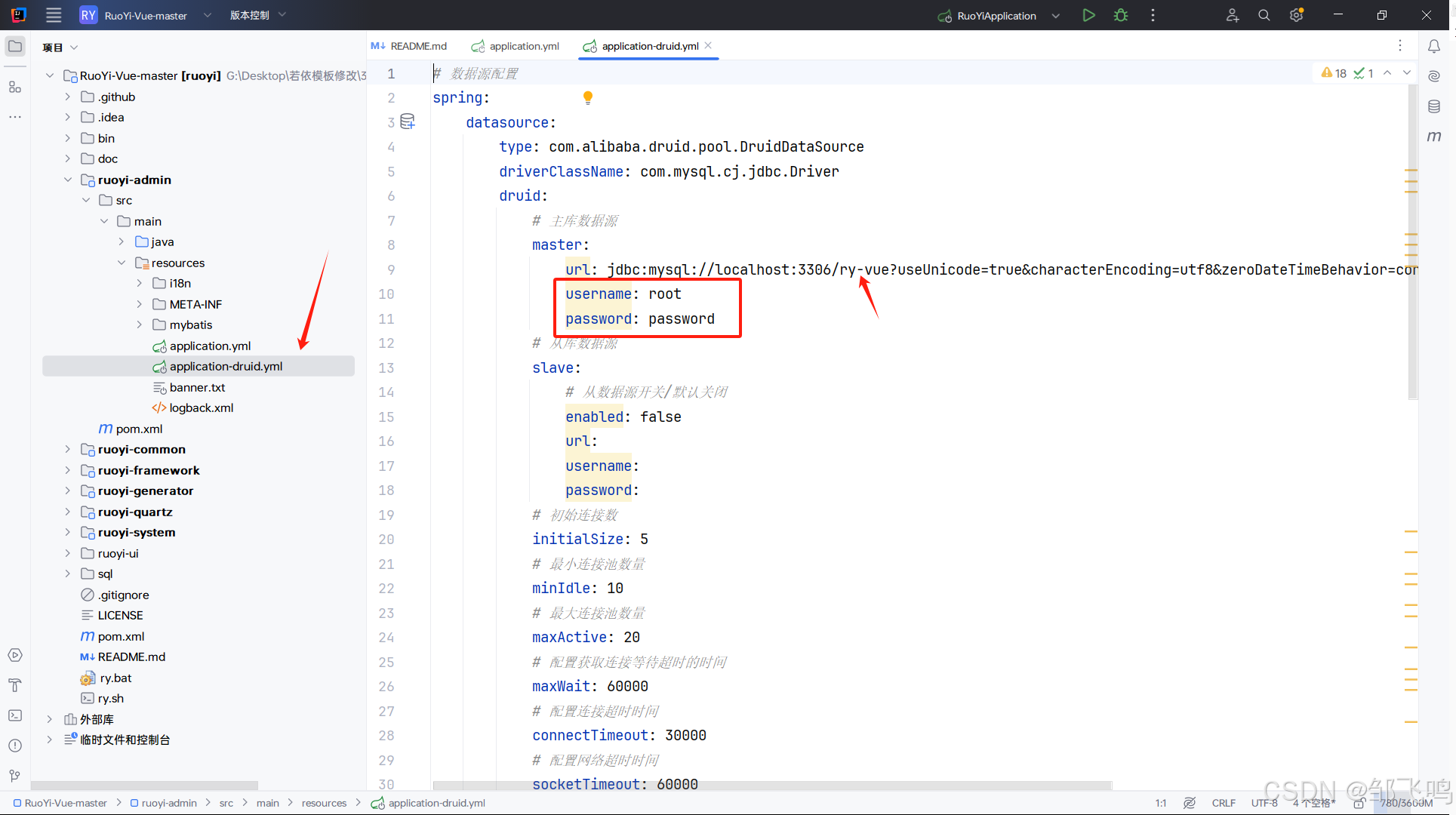The width and height of the screenshot is (1456, 815).
Task: Open the main hamburger menu
Action: click(53, 15)
